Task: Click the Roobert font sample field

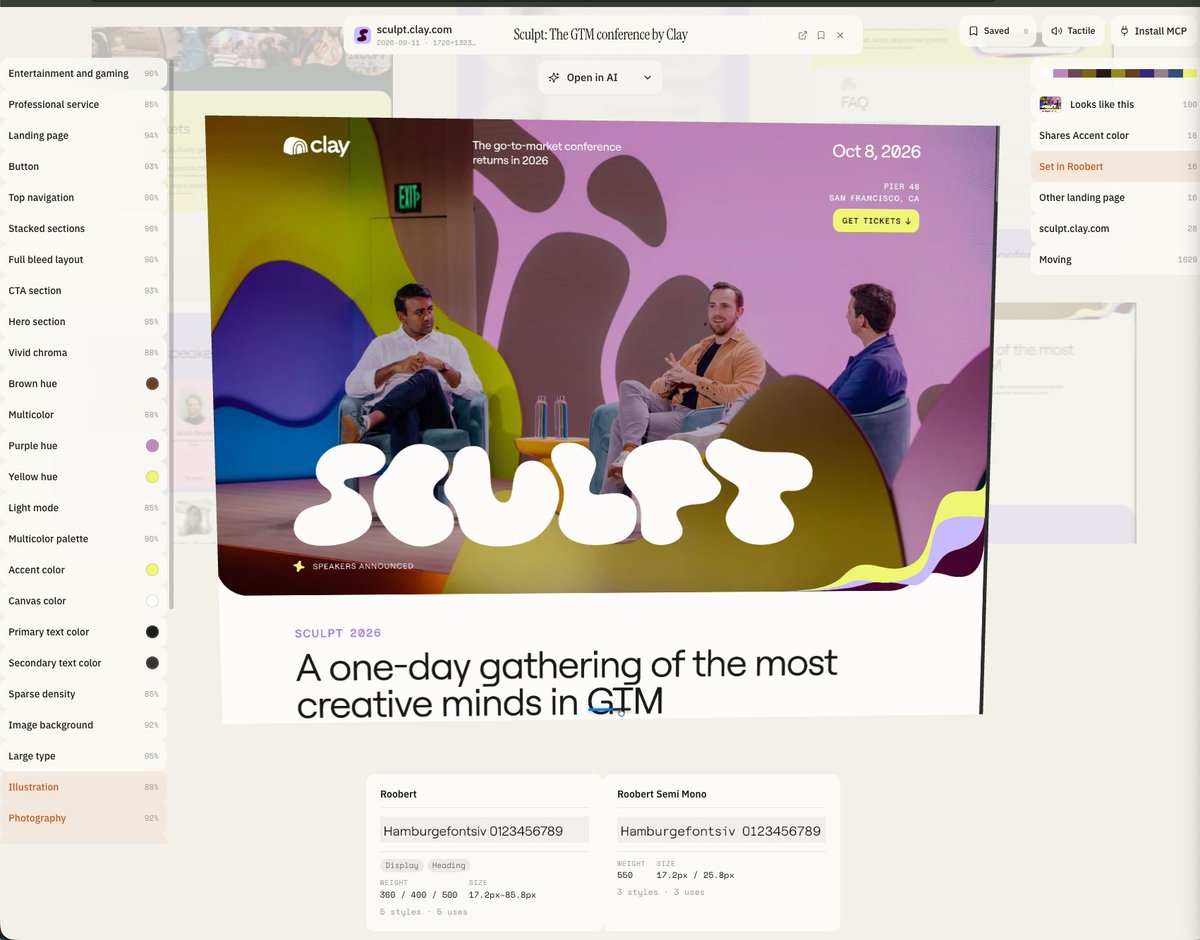Action: (x=484, y=831)
